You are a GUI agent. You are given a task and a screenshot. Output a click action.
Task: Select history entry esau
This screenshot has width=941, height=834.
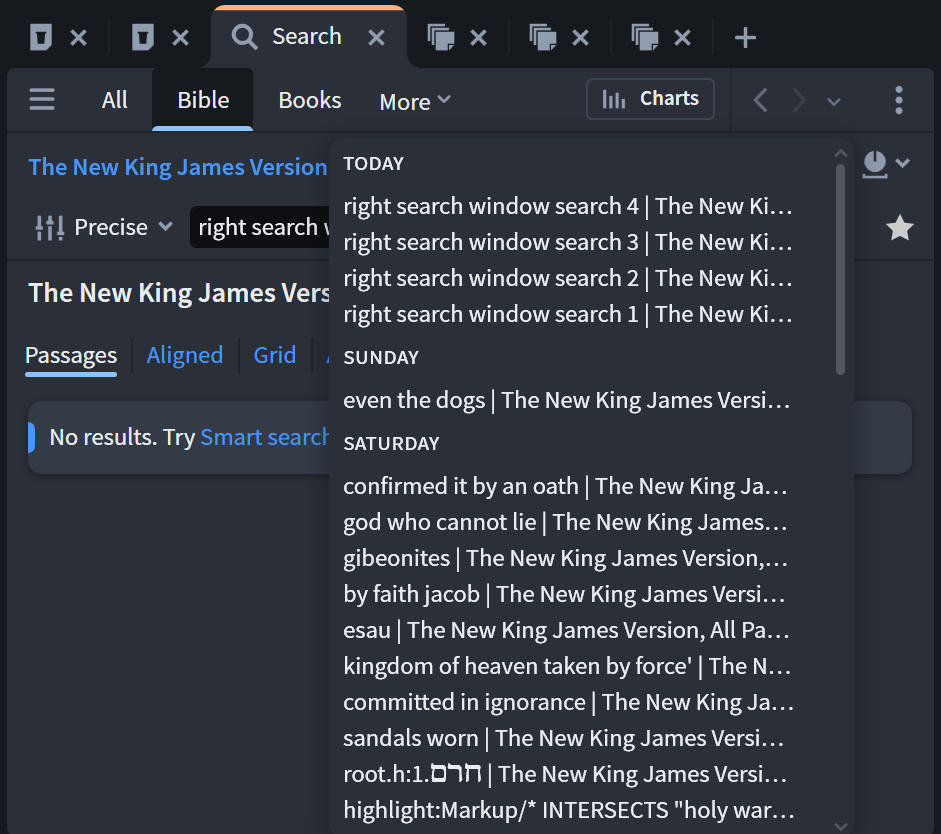[x=568, y=630]
